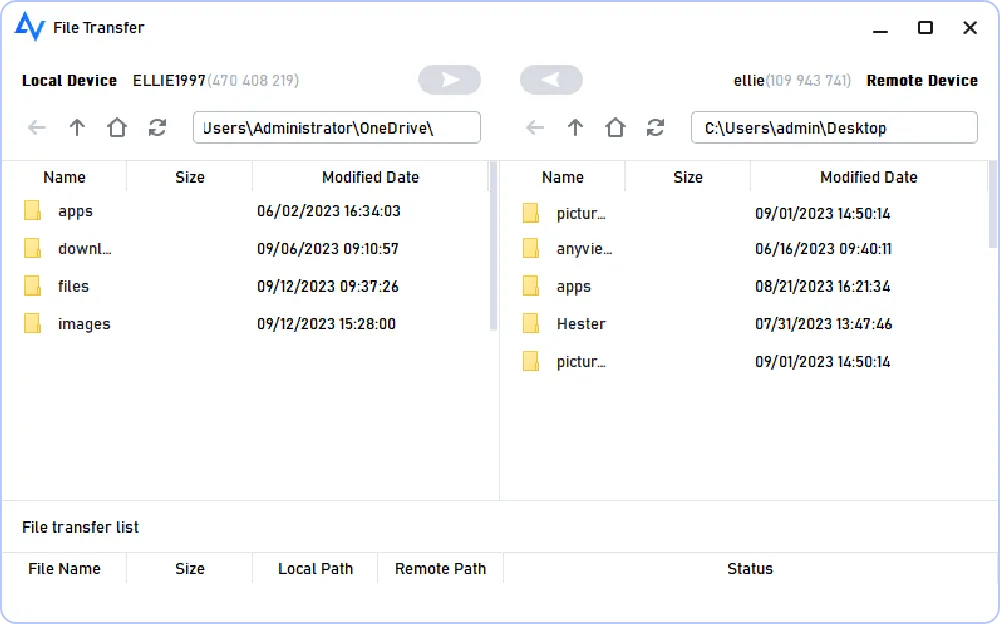Go up one folder on remote device
Viewport: 1000px width, 624px height.
point(575,127)
